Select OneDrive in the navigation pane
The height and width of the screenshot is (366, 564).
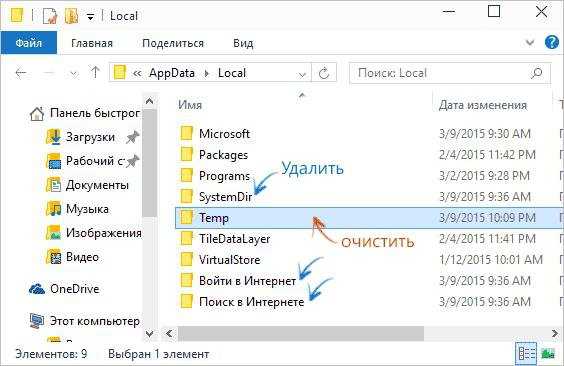point(64,289)
